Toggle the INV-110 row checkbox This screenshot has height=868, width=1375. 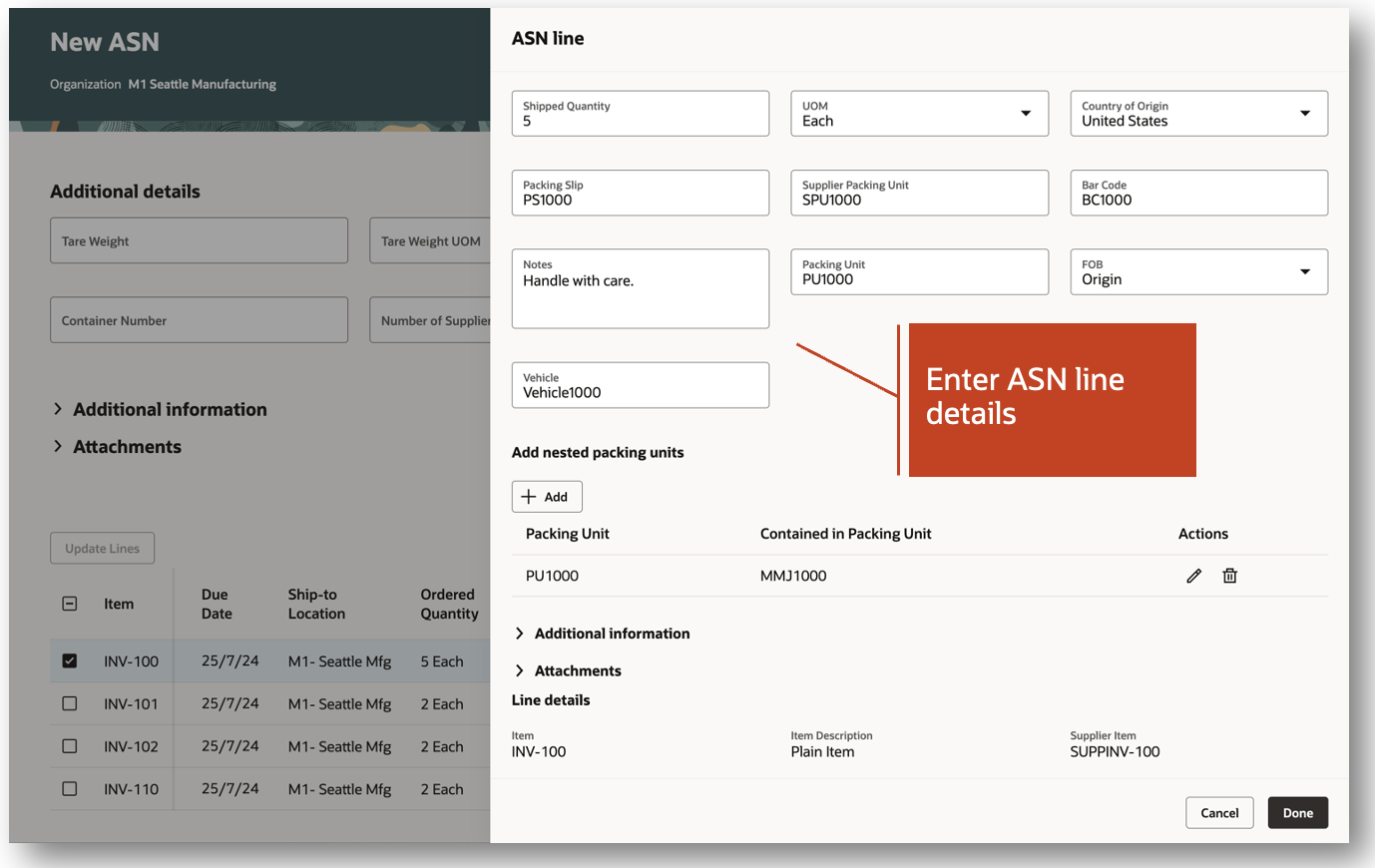(x=70, y=788)
